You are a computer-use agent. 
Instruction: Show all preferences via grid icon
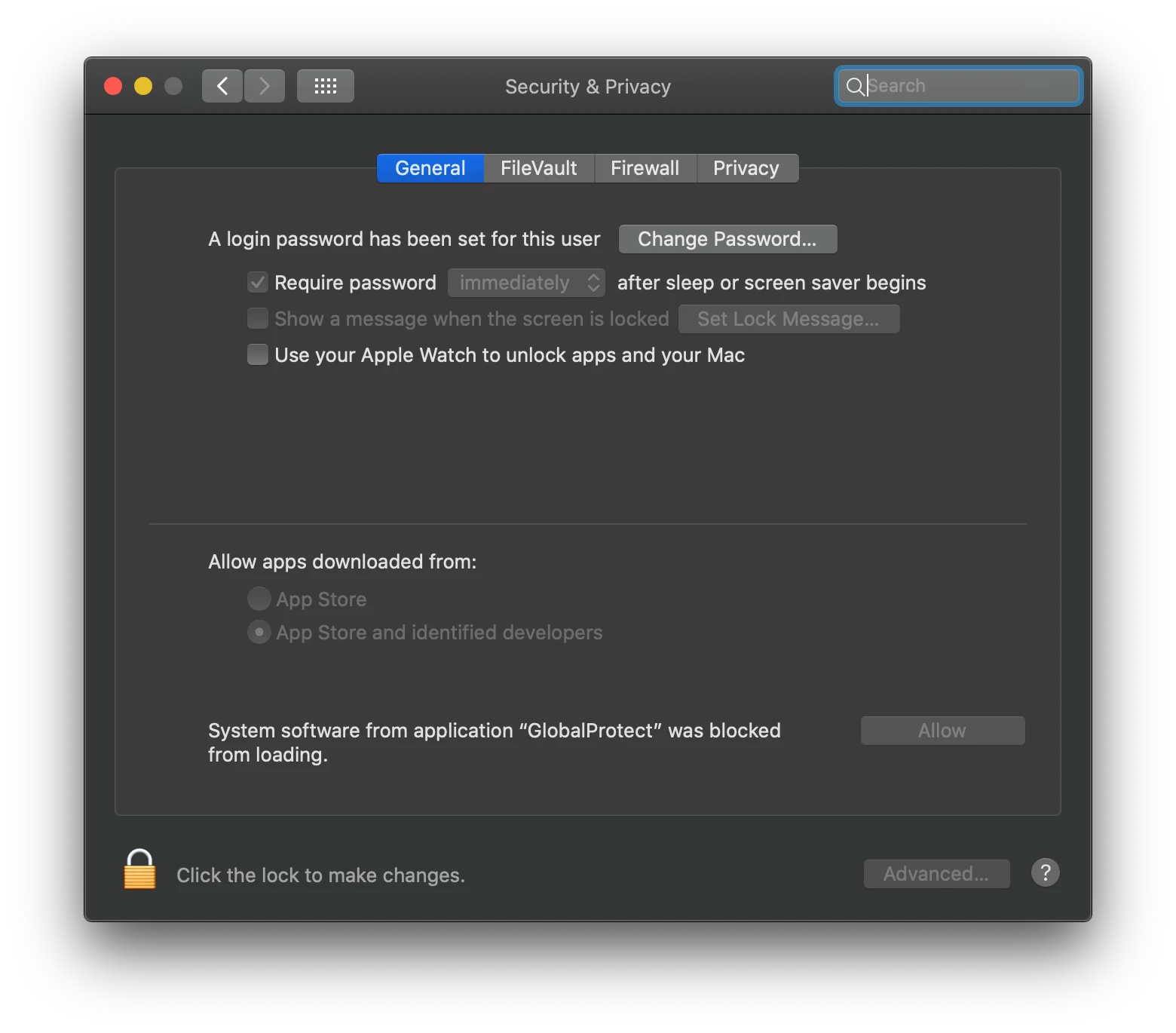click(x=326, y=86)
